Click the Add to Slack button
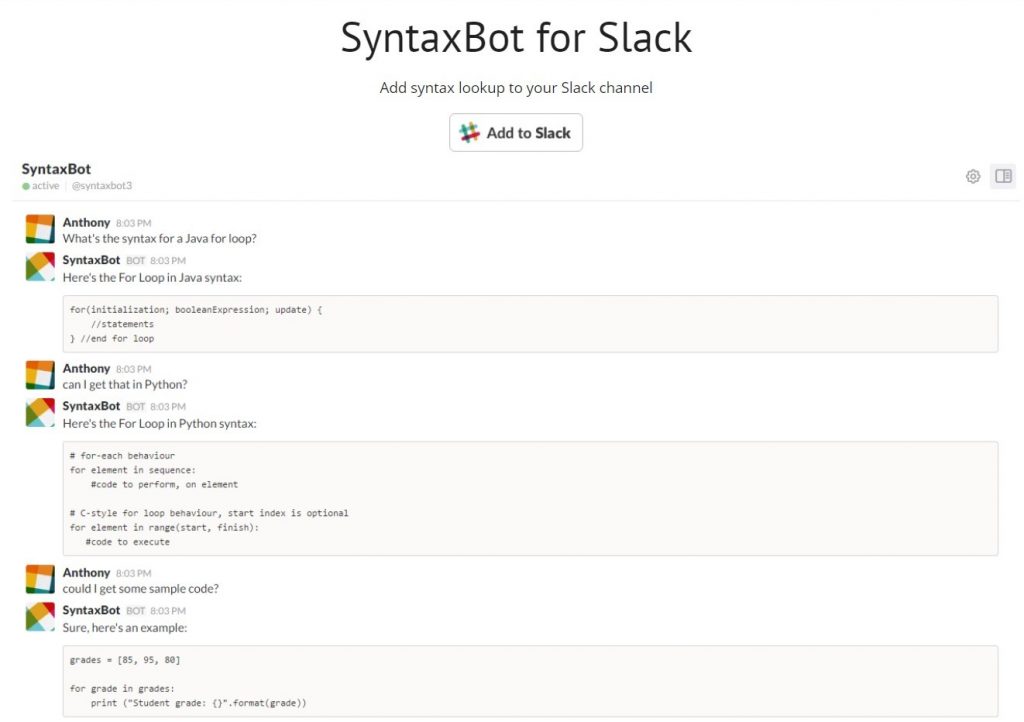The width and height of the screenshot is (1024, 722). (x=515, y=133)
